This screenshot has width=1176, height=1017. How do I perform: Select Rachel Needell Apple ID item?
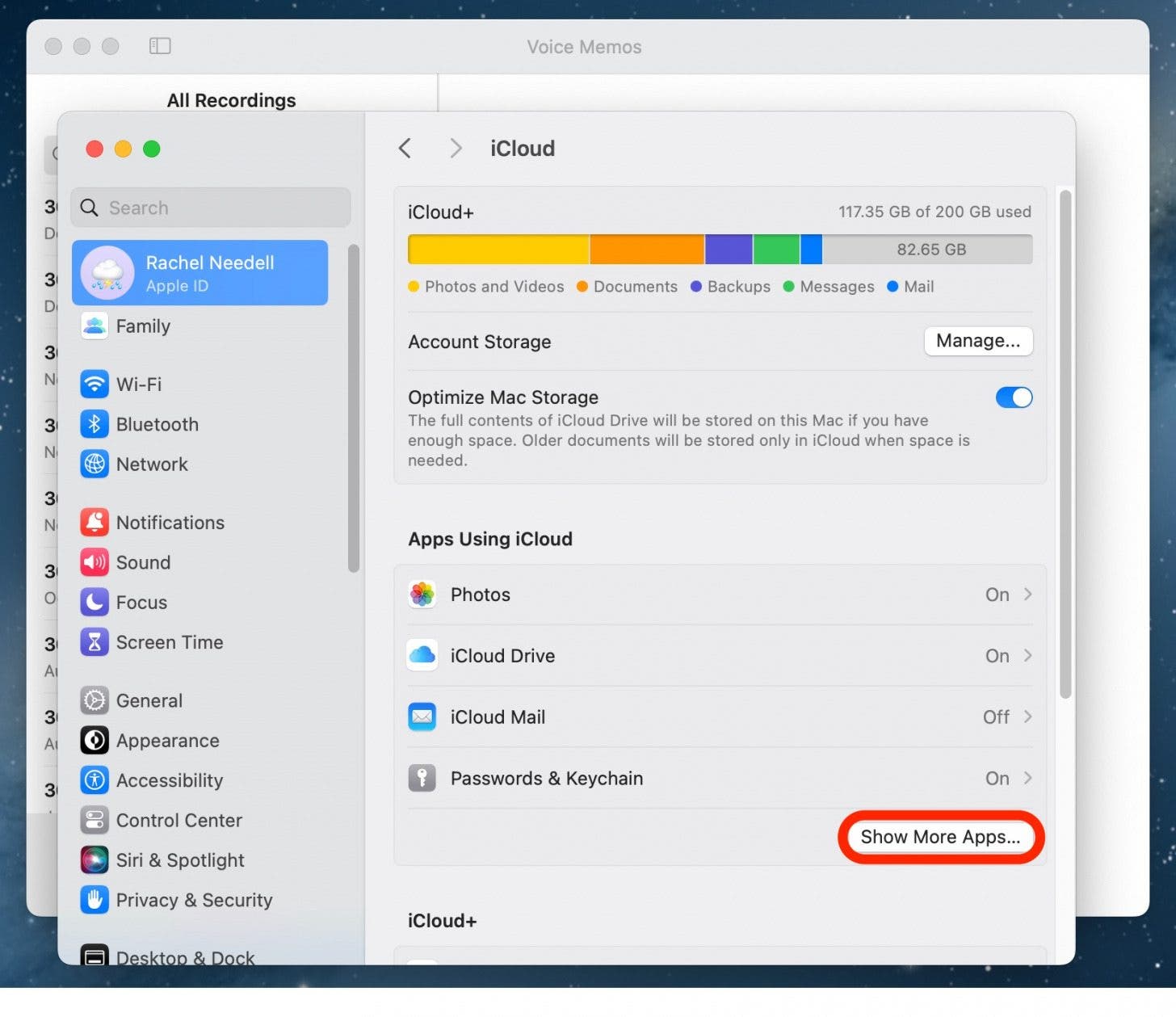(199, 273)
